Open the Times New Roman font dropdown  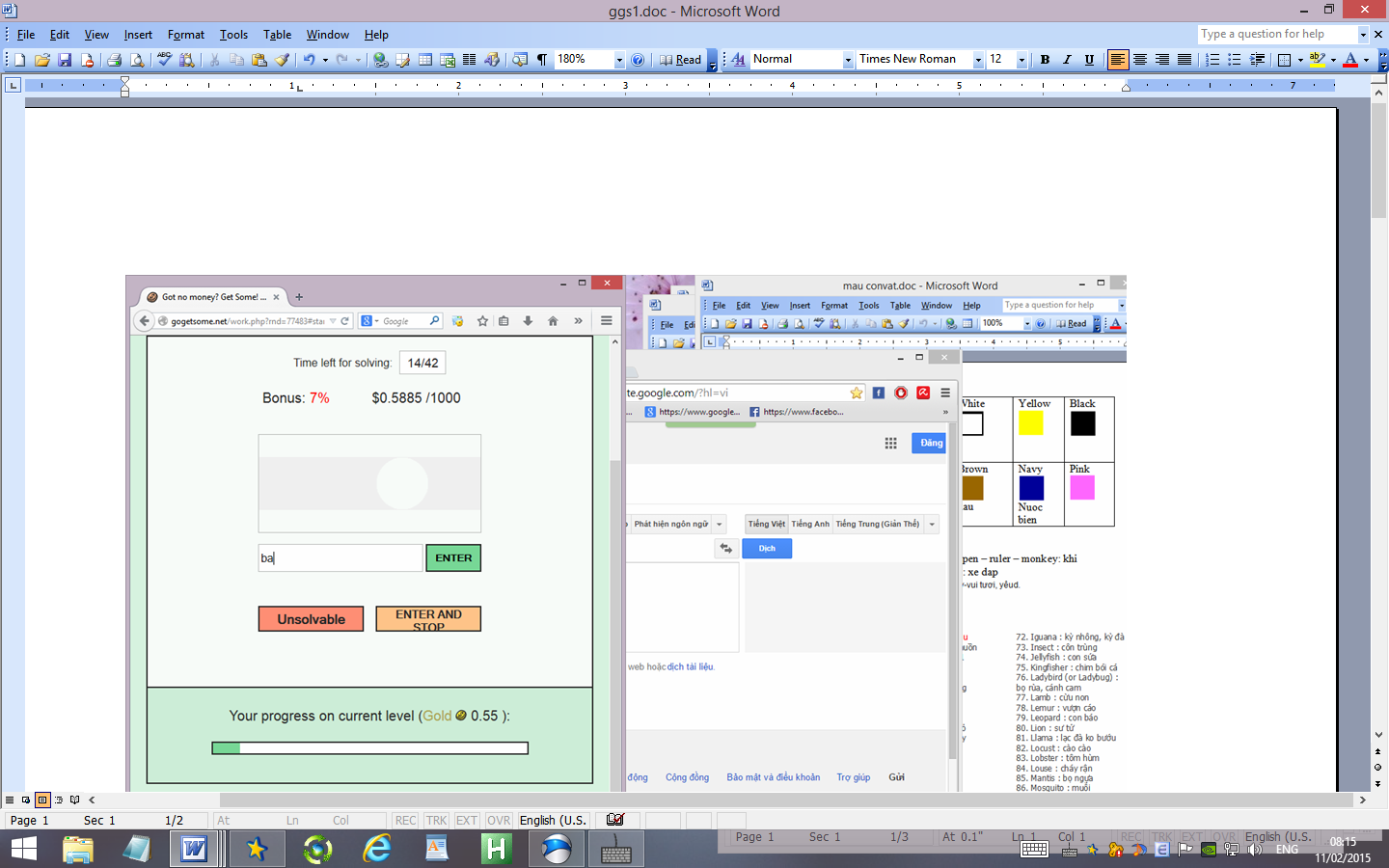point(978,60)
